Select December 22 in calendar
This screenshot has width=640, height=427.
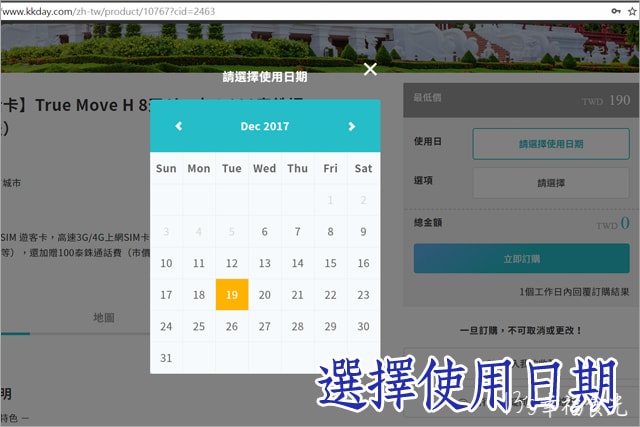(x=331, y=295)
